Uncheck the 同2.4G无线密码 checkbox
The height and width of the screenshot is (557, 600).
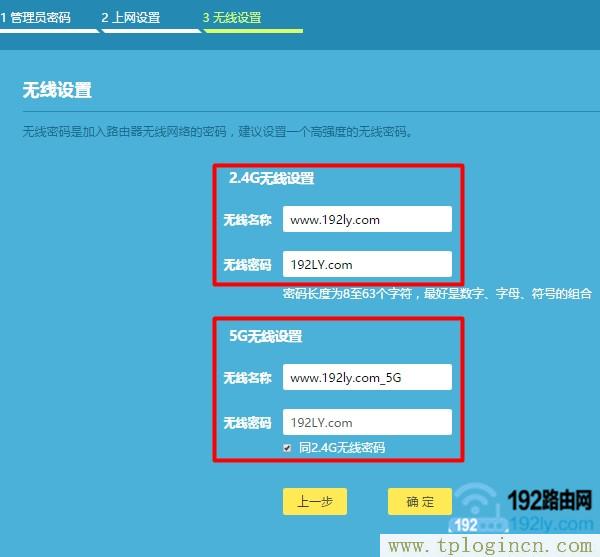pos(288,448)
